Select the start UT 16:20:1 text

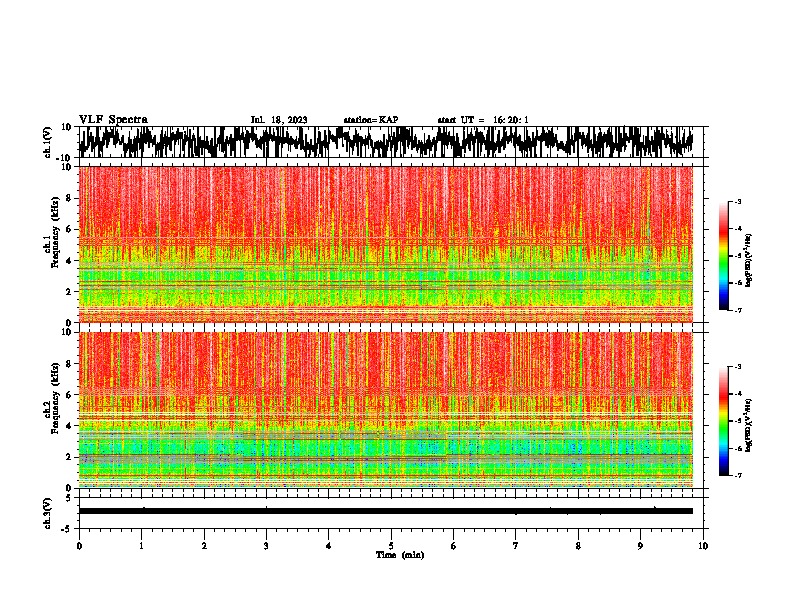pos(483,120)
